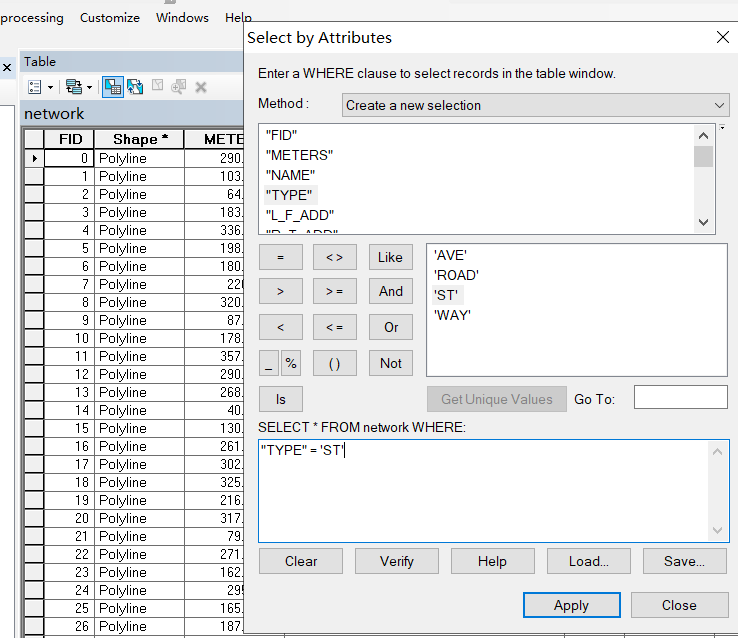This screenshot has height=638, width=738.
Task: Click the Like operator button
Action: click(x=391, y=257)
